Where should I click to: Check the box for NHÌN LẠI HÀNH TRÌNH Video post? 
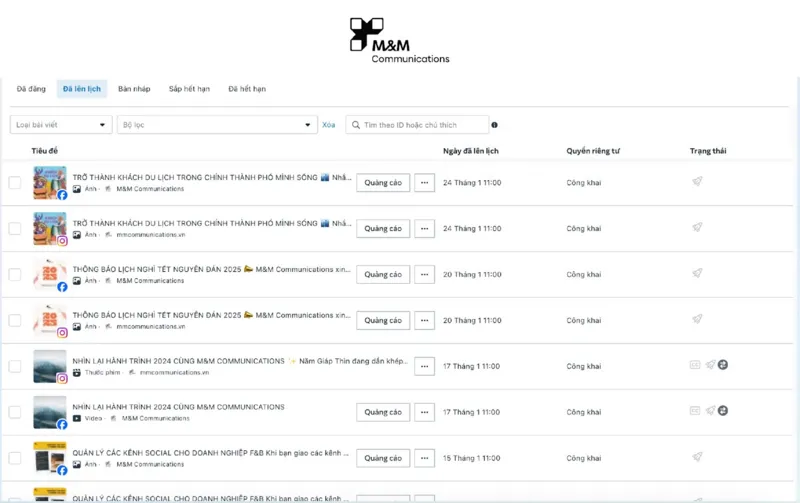pos(15,412)
